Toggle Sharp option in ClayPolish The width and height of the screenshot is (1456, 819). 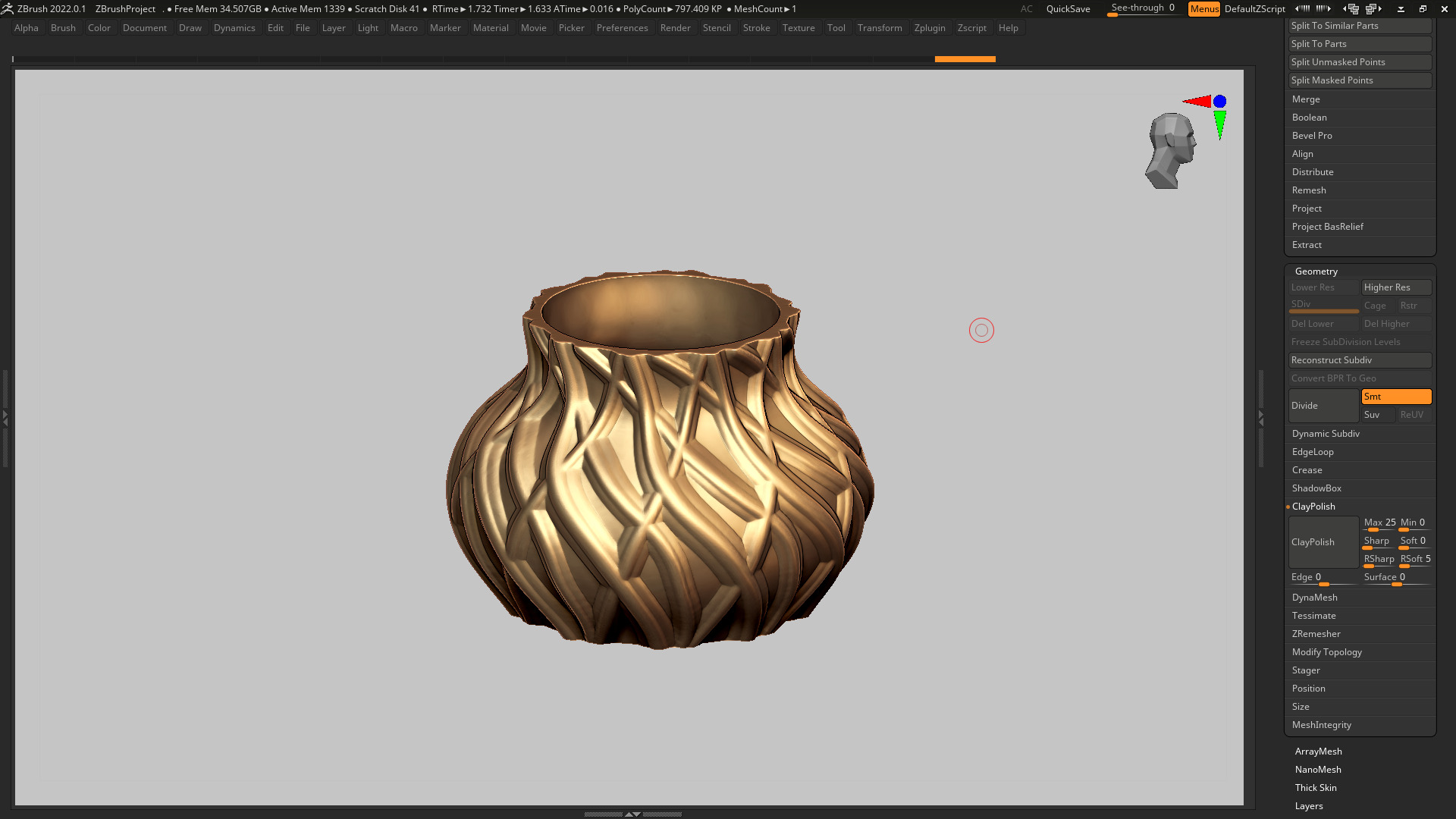click(1378, 541)
